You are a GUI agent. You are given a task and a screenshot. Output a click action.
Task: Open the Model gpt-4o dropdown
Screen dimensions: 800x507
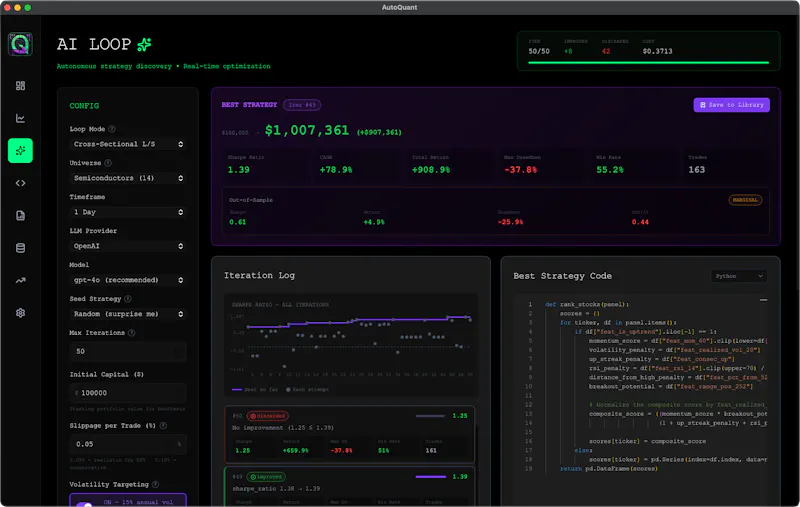tap(128, 280)
